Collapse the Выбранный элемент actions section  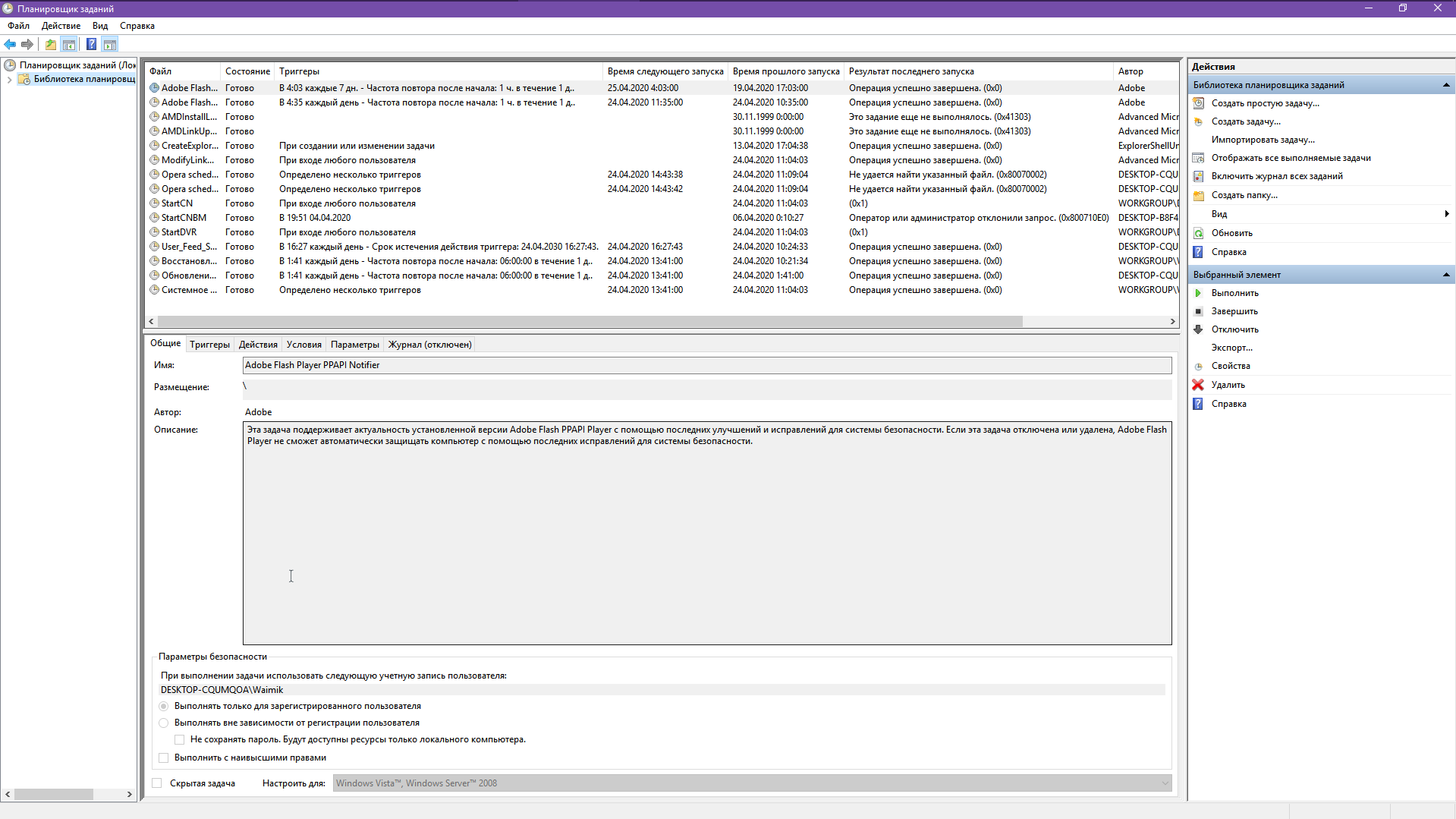click(1446, 275)
